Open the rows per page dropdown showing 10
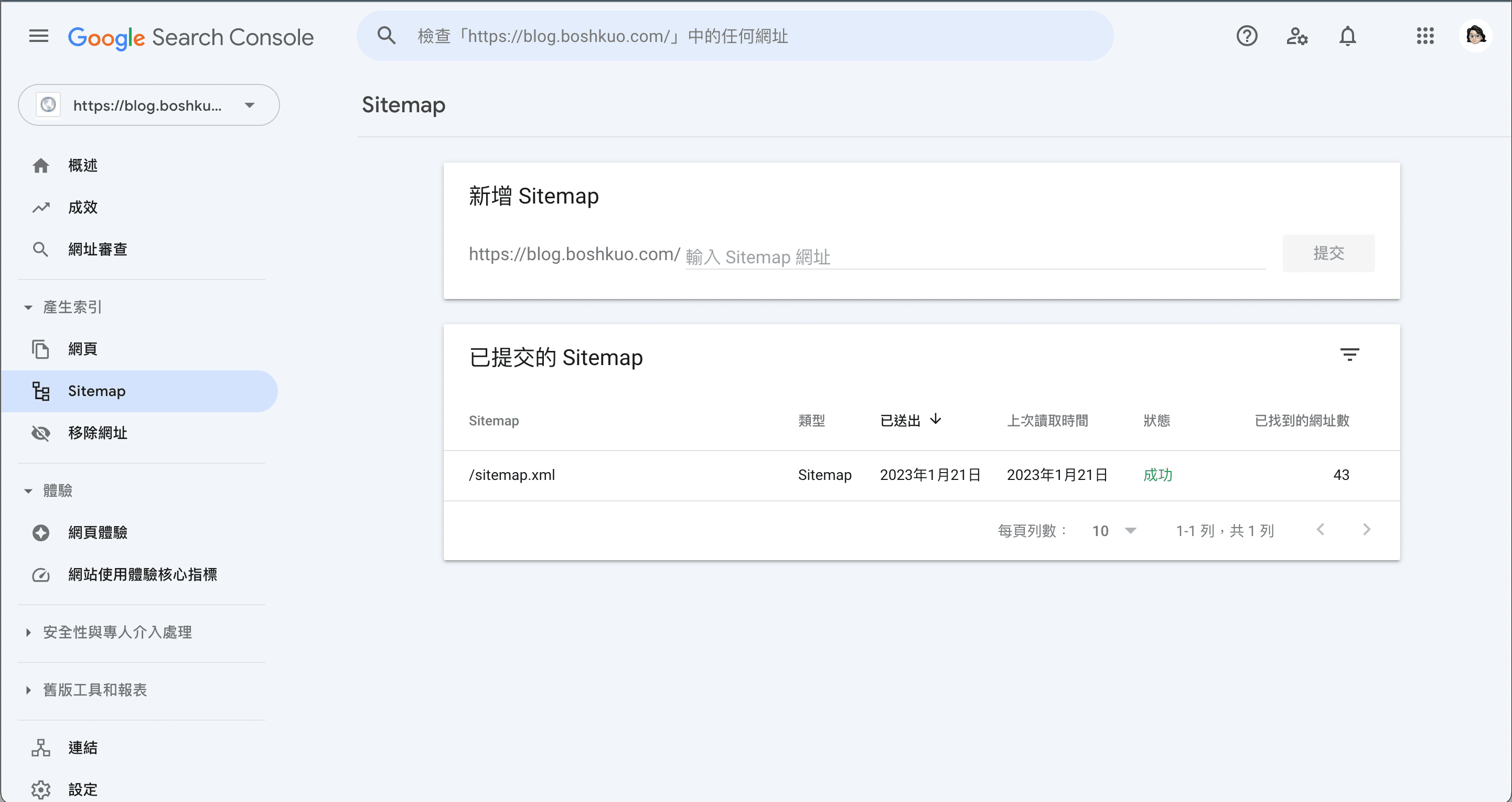1512x802 pixels. tap(1114, 531)
